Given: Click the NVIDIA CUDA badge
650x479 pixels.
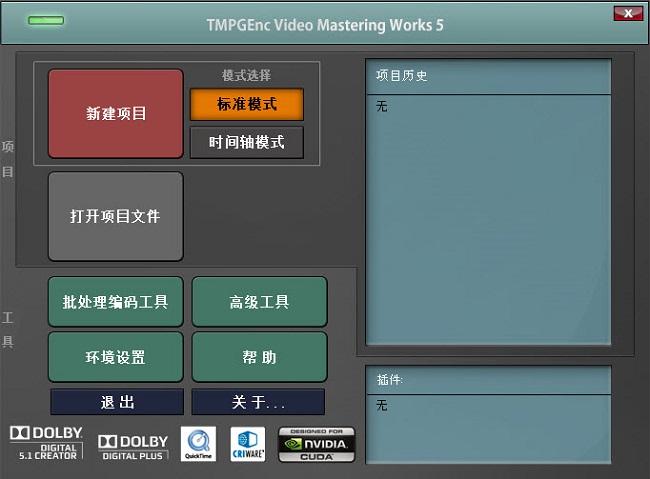Looking at the screenshot, I should 316,444.
